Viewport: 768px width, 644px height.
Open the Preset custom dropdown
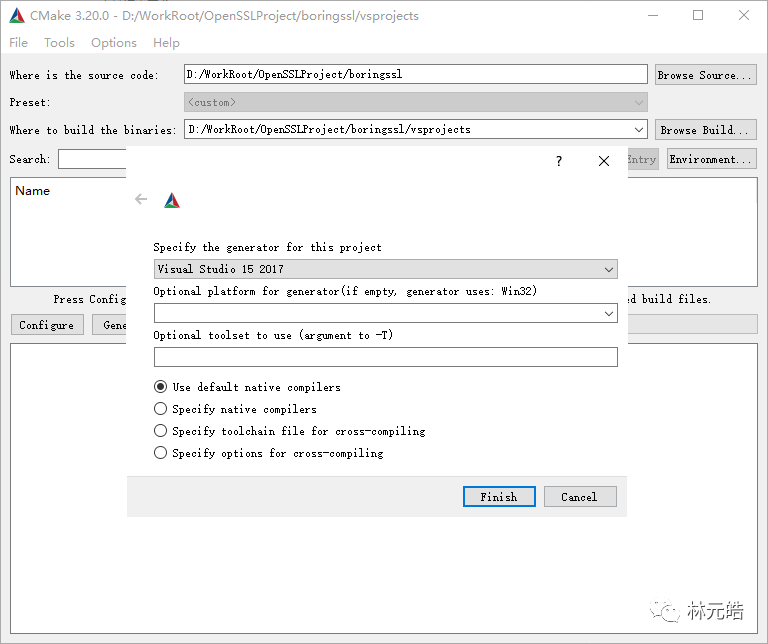pos(416,102)
